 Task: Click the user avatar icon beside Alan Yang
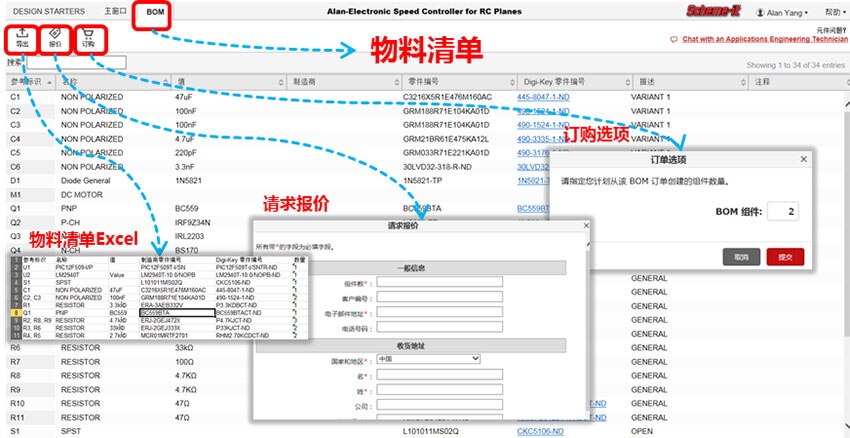click(760, 12)
